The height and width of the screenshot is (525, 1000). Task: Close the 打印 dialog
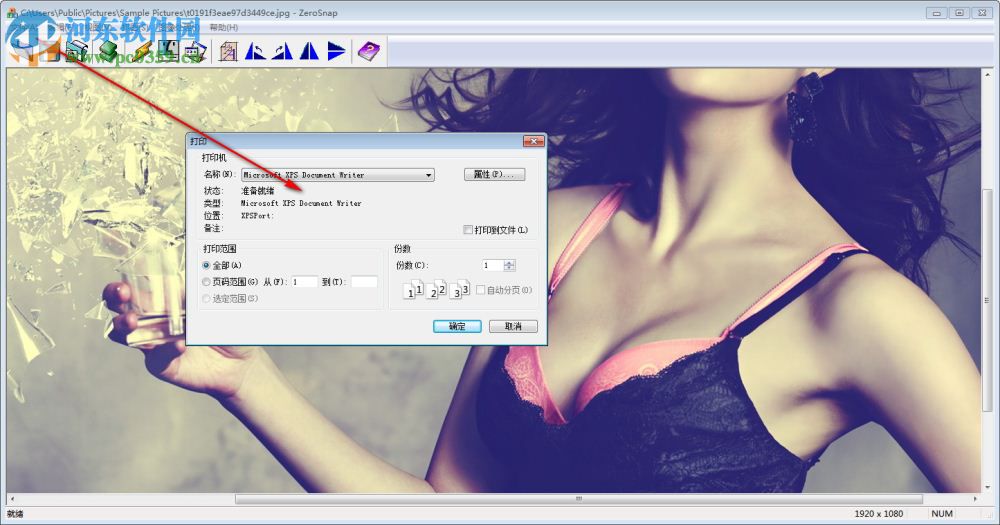(x=533, y=141)
